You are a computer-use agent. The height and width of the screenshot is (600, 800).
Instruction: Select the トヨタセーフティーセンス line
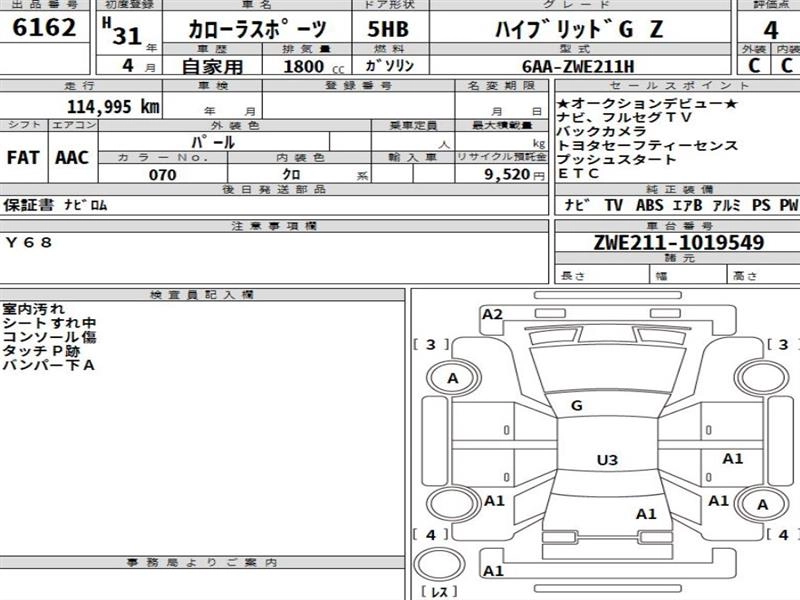[x=647, y=145]
